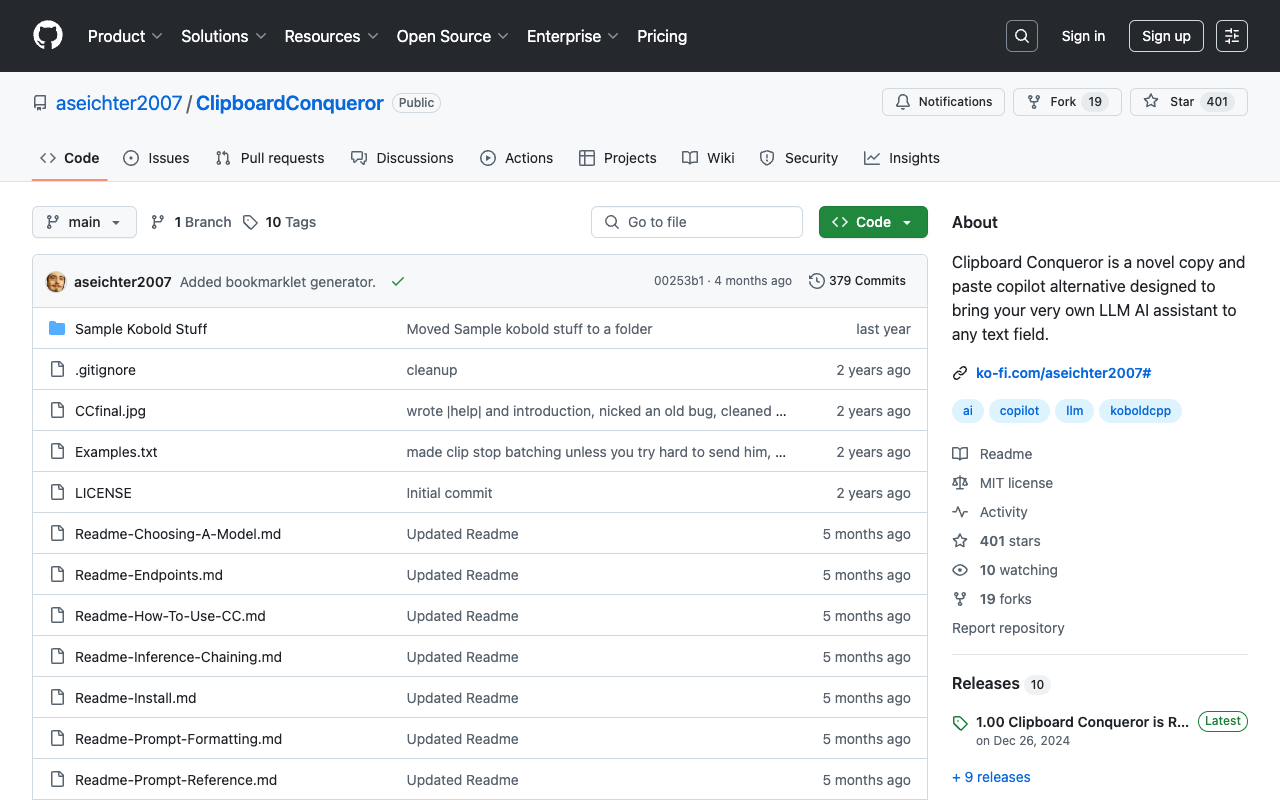Screen dimensions: 1280x800
Task: Click the Sign up button
Action: coord(1166,36)
